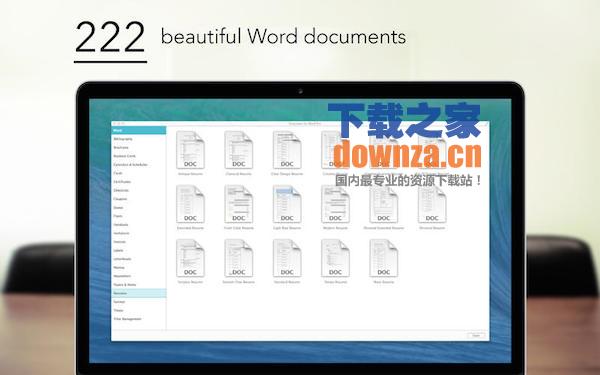Select the Antique Resume document icon
This screenshot has height=375, width=600.
coord(190,150)
